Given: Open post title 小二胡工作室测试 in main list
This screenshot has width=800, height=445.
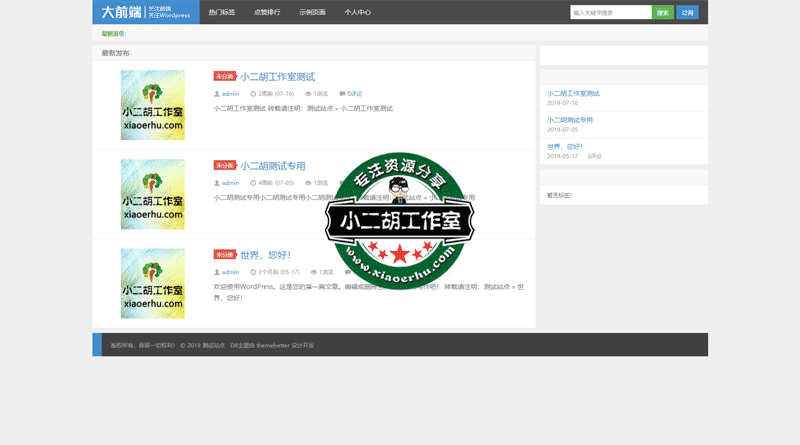Looking at the screenshot, I should pyautogui.click(x=278, y=77).
